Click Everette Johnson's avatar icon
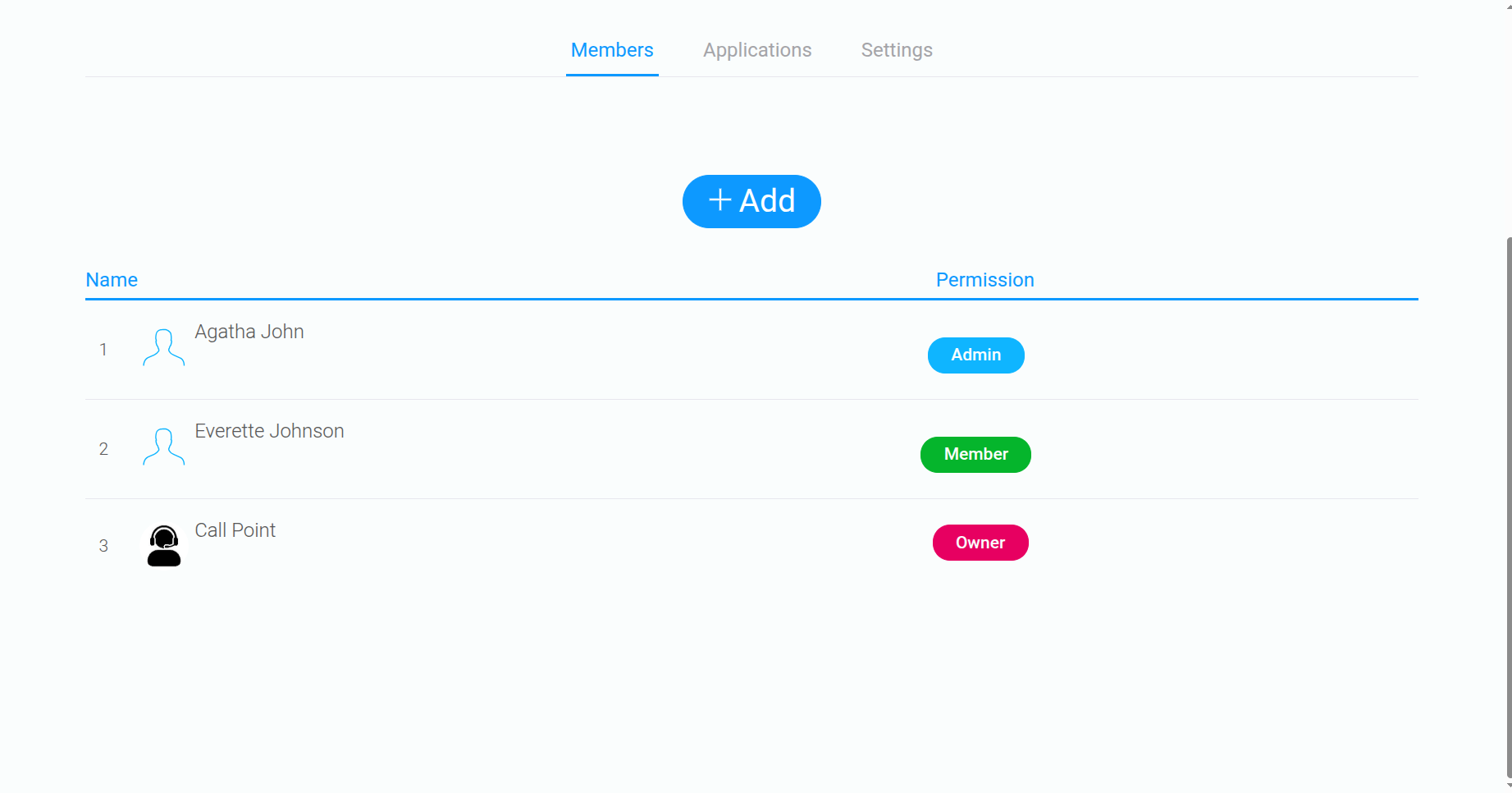Image resolution: width=1512 pixels, height=793 pixels. 164,447
